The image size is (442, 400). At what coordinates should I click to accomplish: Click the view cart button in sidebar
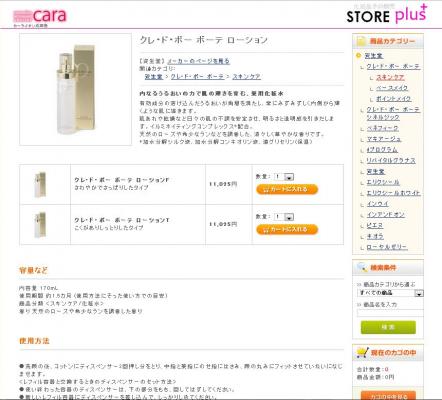[388, 396]
